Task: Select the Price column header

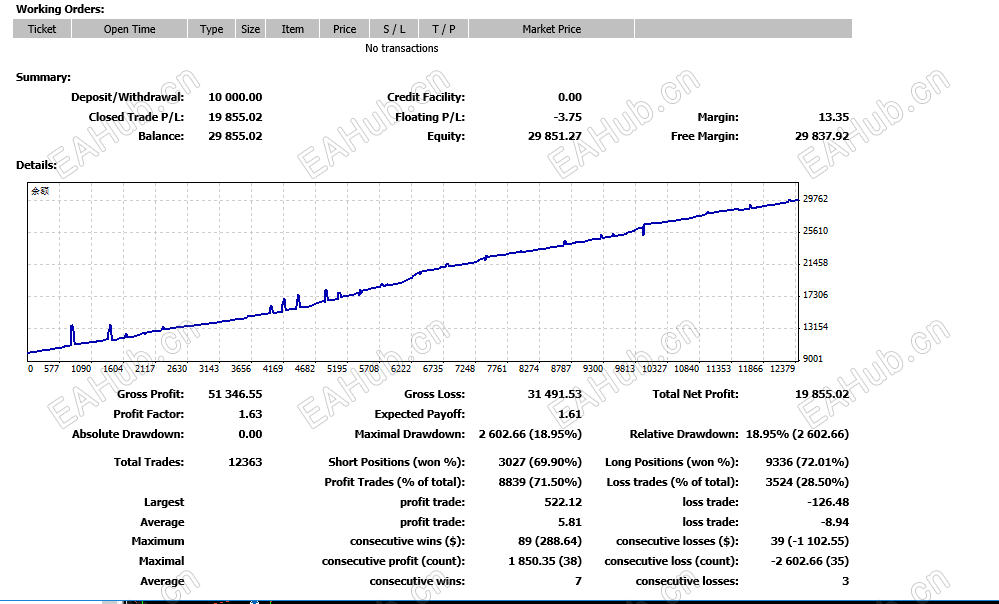Action: click(x=345, y=29)
